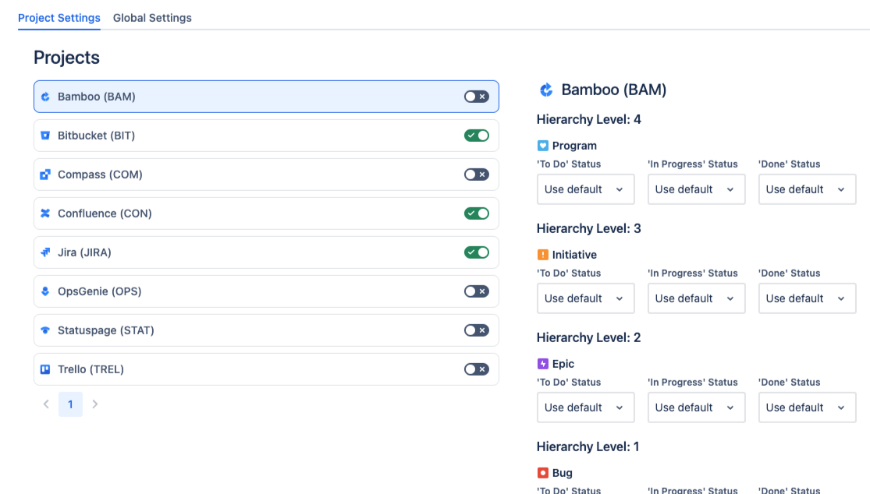This screenshot has width=870, height=494.
Task: Click the Compass project icon
Action: (45, 175)
